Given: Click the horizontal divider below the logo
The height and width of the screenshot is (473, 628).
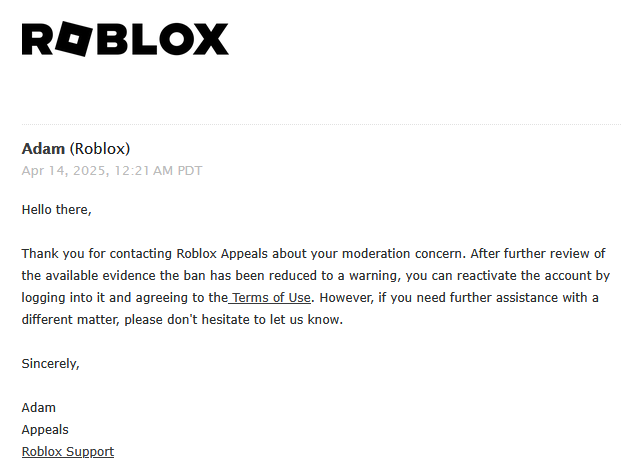Looking at the screenshot, I should pyautogui.click(x=320, y=124).
